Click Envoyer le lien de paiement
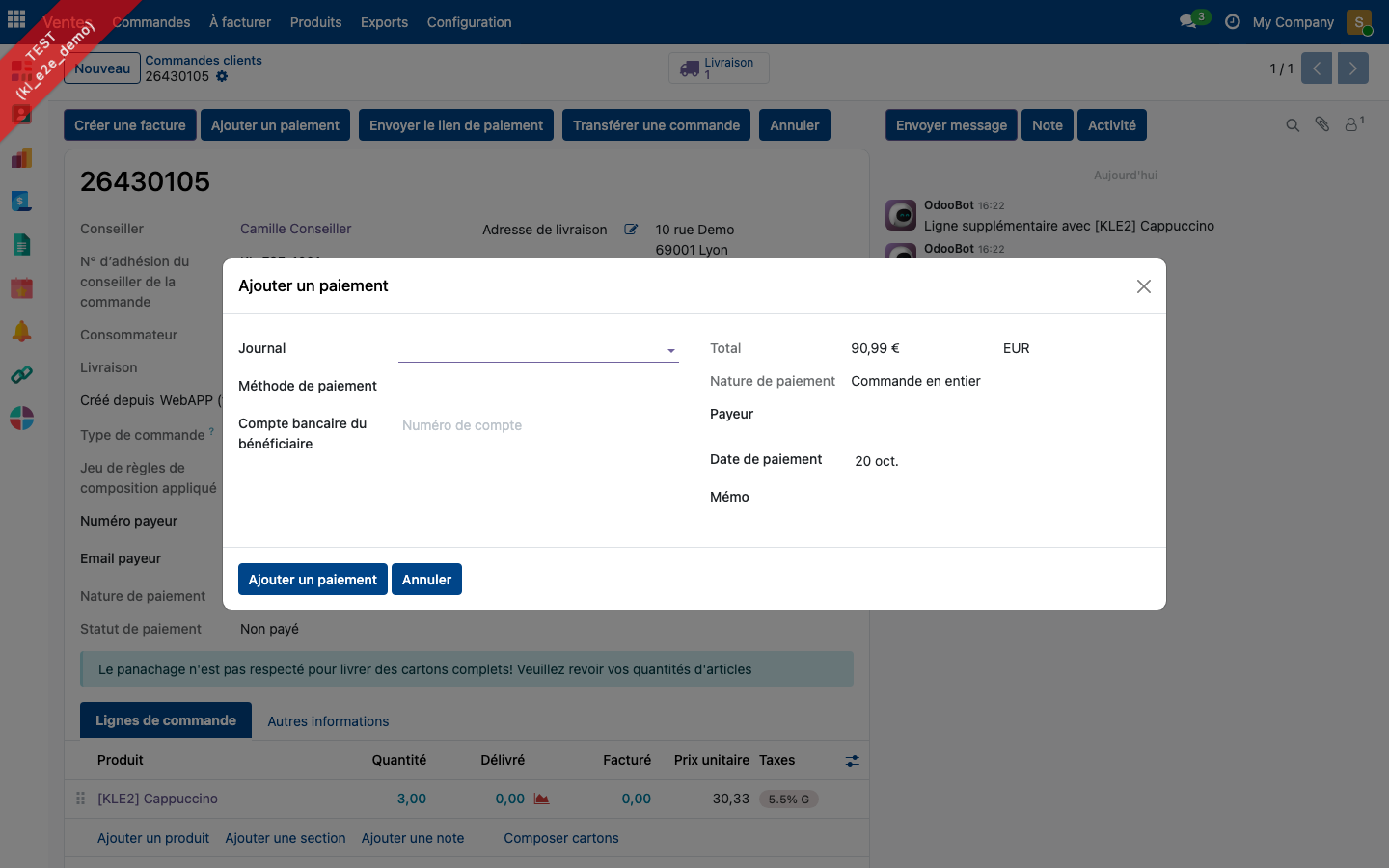Viewport: 1389px width, 868px height. (456, 125)
